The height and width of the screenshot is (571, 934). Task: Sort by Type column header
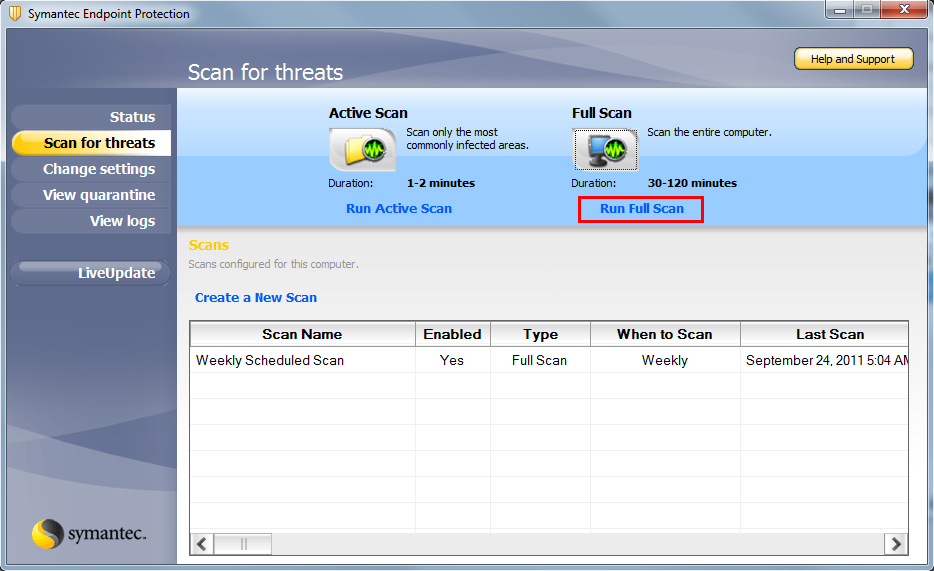coord(540,334)
